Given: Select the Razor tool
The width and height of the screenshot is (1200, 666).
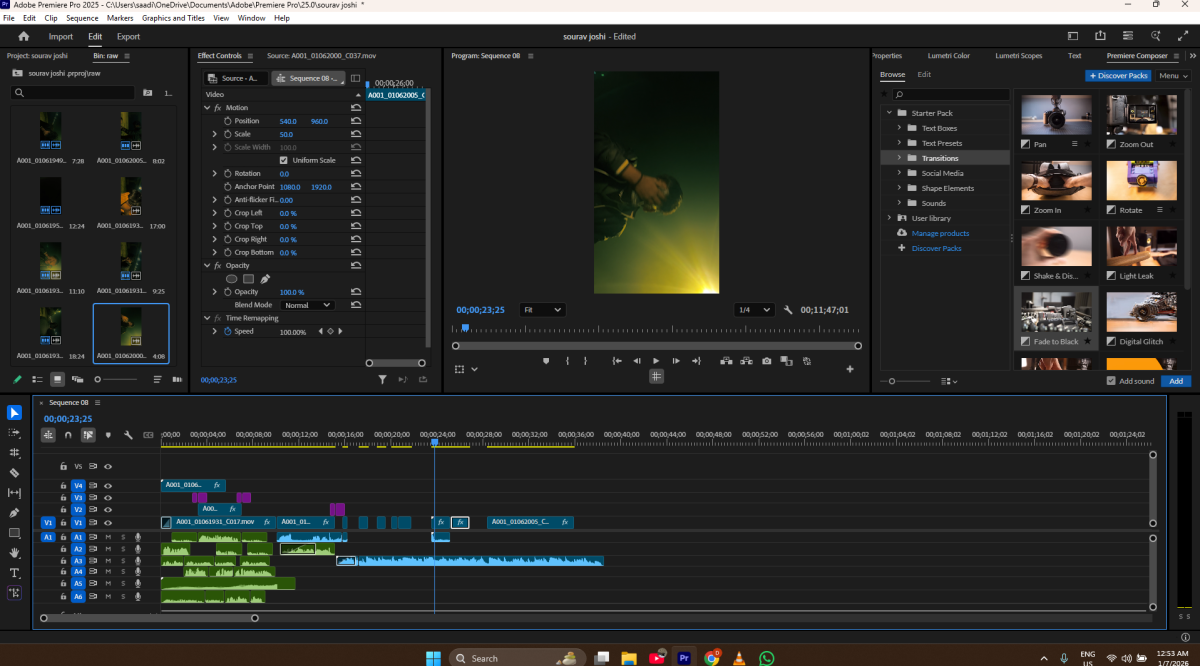Looking at the screenshot, I should tap(14, 473).
